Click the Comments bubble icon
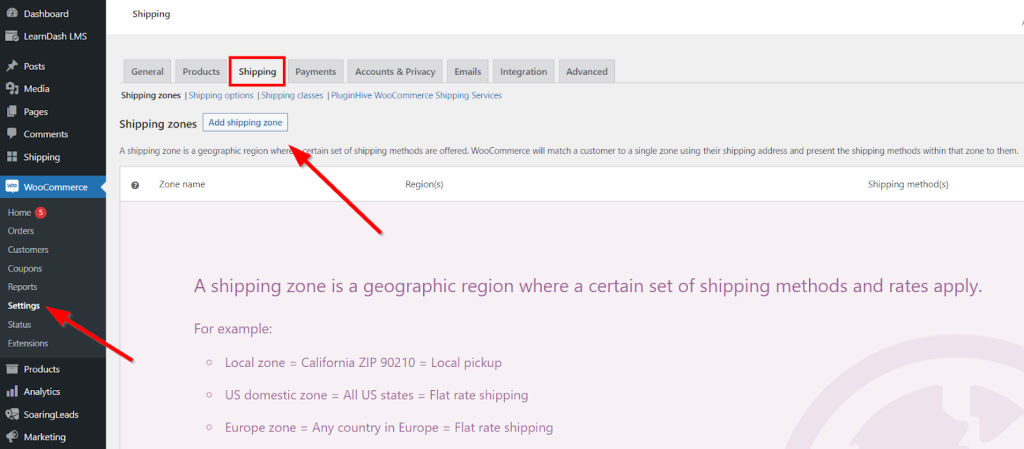Image resolution: width=1024 pixels, height=449 pixels. click(x=12, y=134)
